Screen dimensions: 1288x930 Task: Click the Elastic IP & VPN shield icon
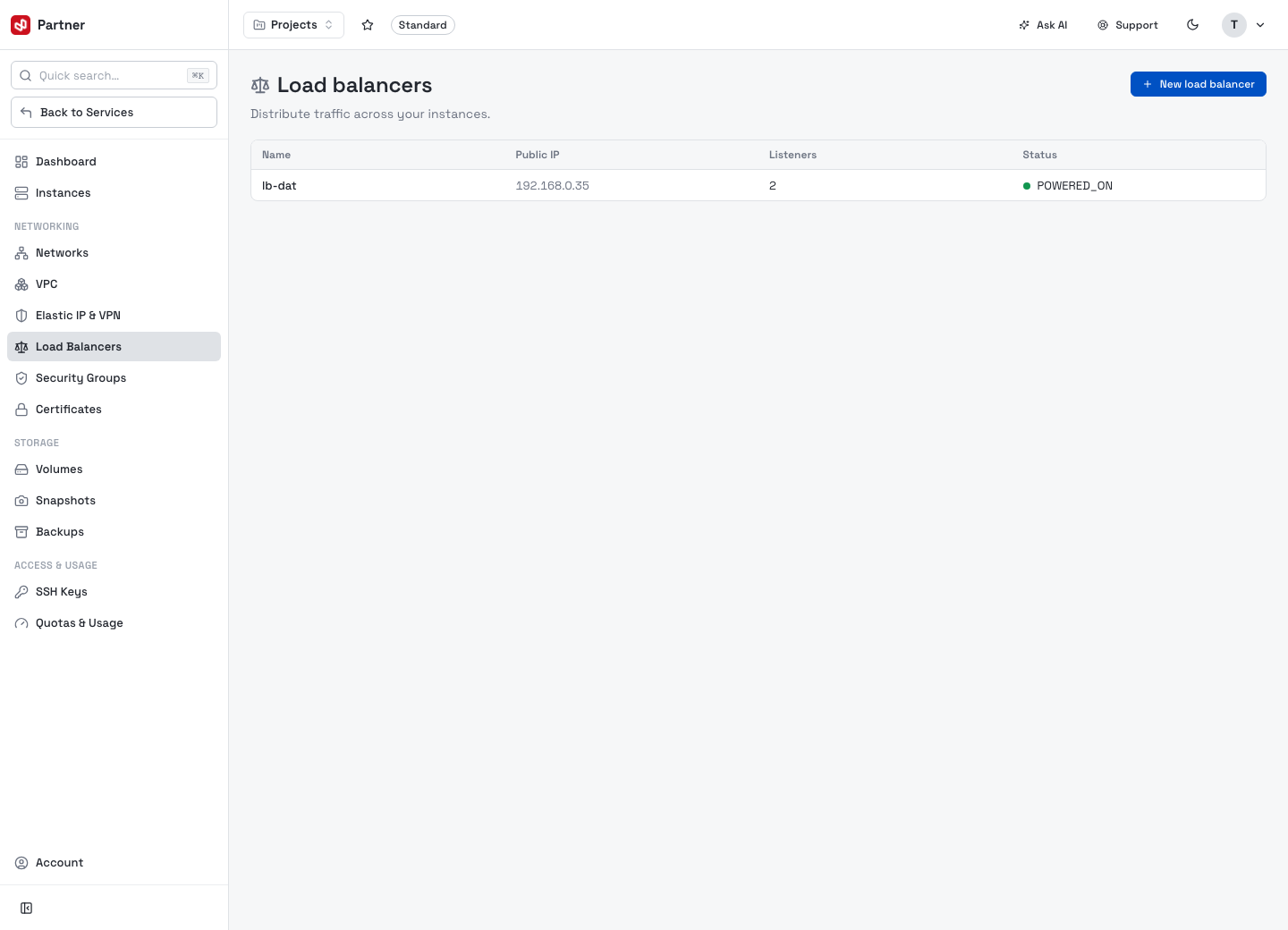(21, 316)
